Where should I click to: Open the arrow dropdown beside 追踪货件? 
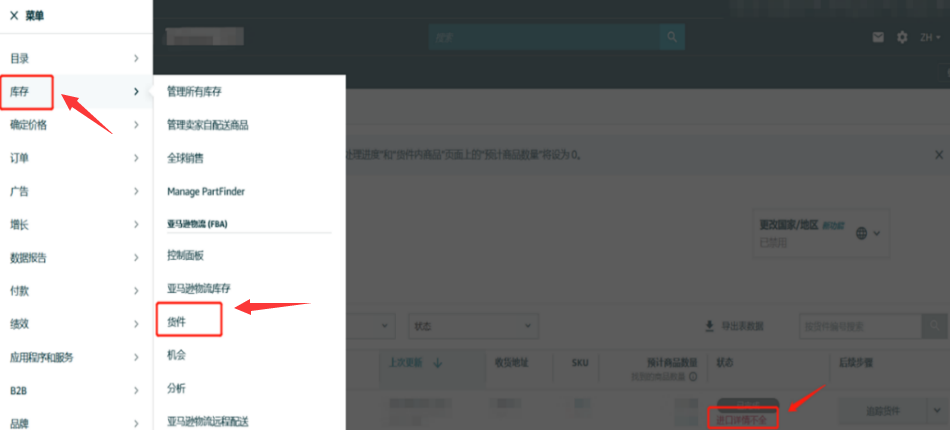pos(937,411)
